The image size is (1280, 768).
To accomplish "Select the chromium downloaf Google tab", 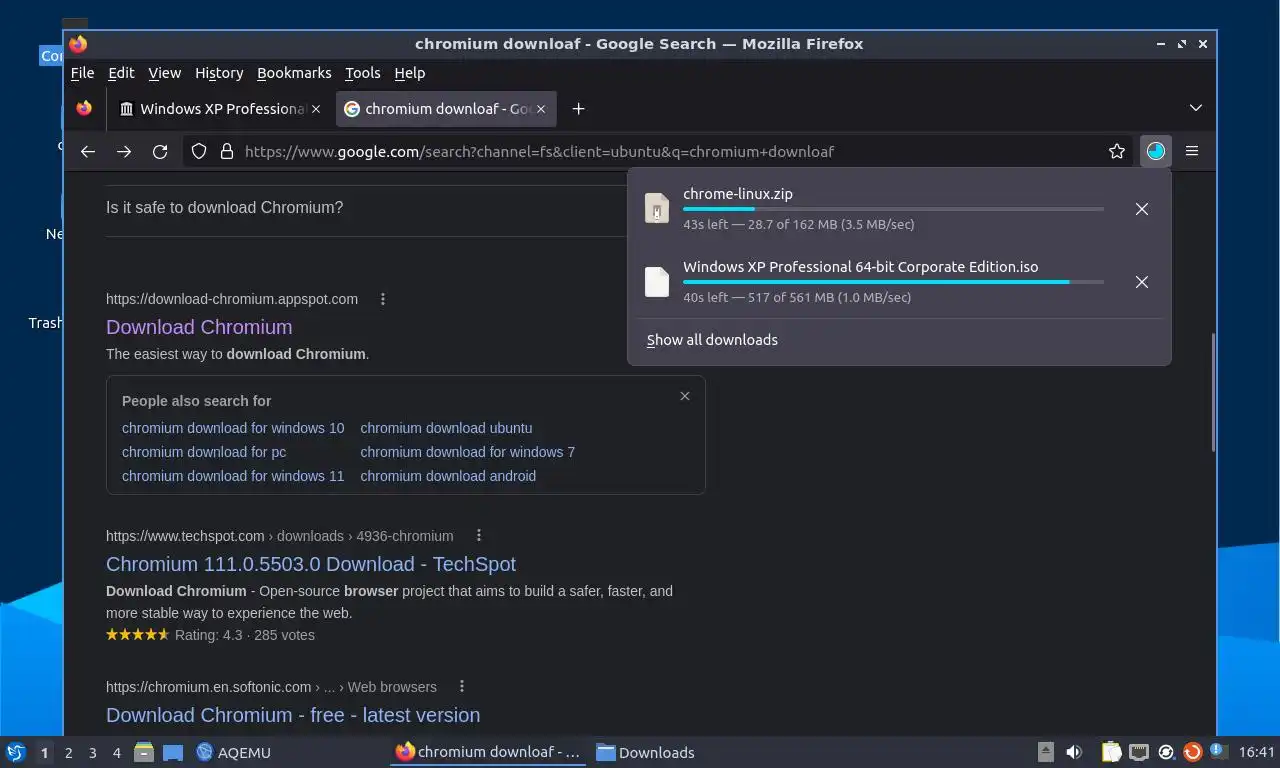I will click(x=446, y=109).
